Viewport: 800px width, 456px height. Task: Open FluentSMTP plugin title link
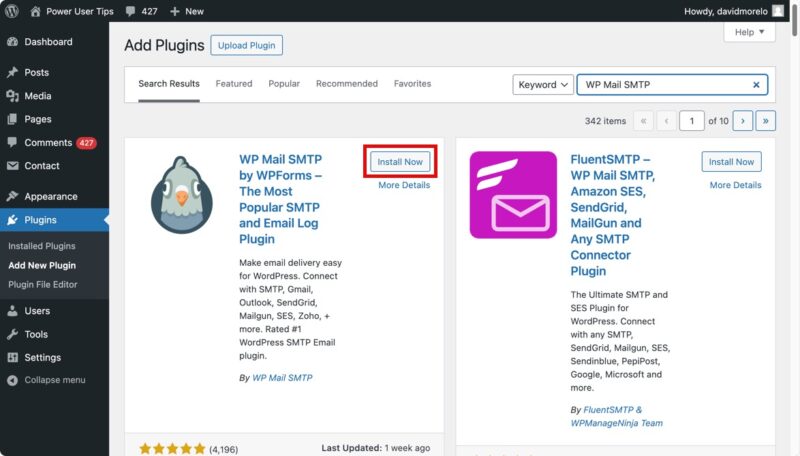point(612,215)
